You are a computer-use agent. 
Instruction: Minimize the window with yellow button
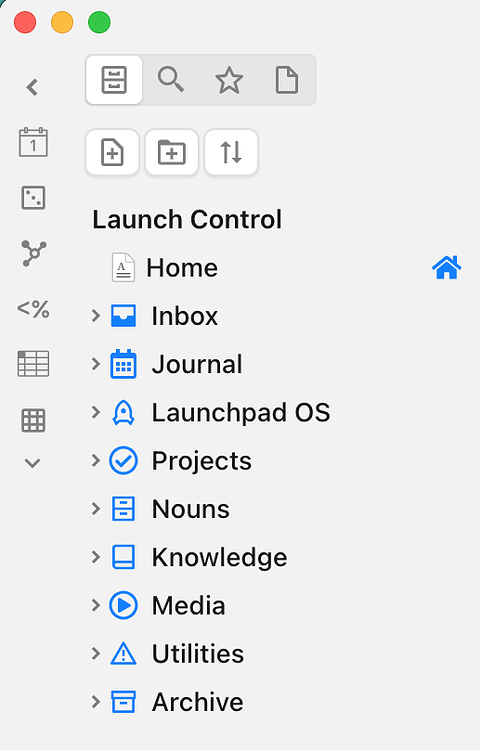click(62, 22)
